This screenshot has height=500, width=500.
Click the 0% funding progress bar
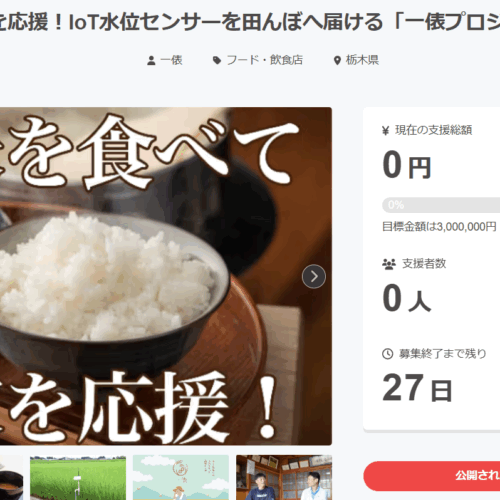click(441, 205)
